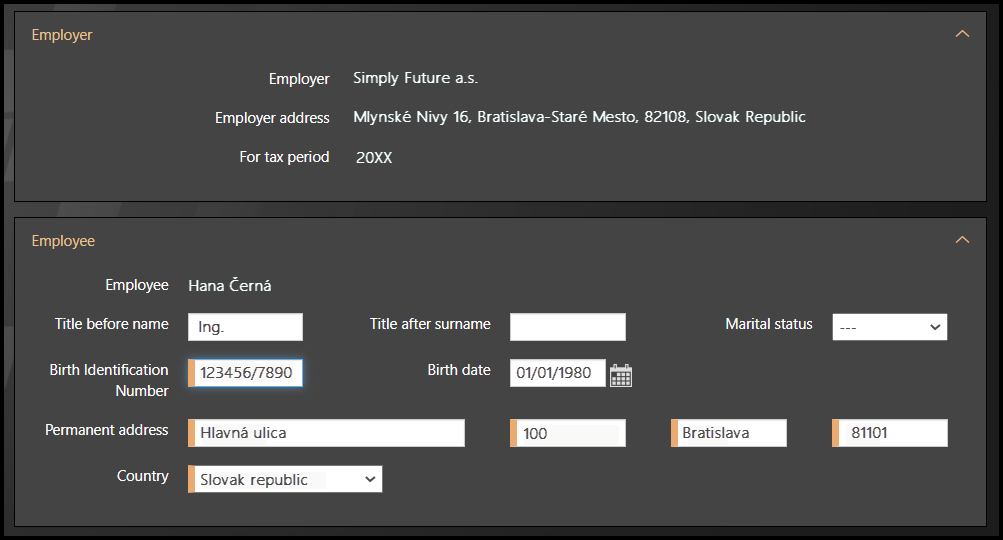Click the tax period value 20XX
The image size is (1003, 540).
(x=374, y=158)
